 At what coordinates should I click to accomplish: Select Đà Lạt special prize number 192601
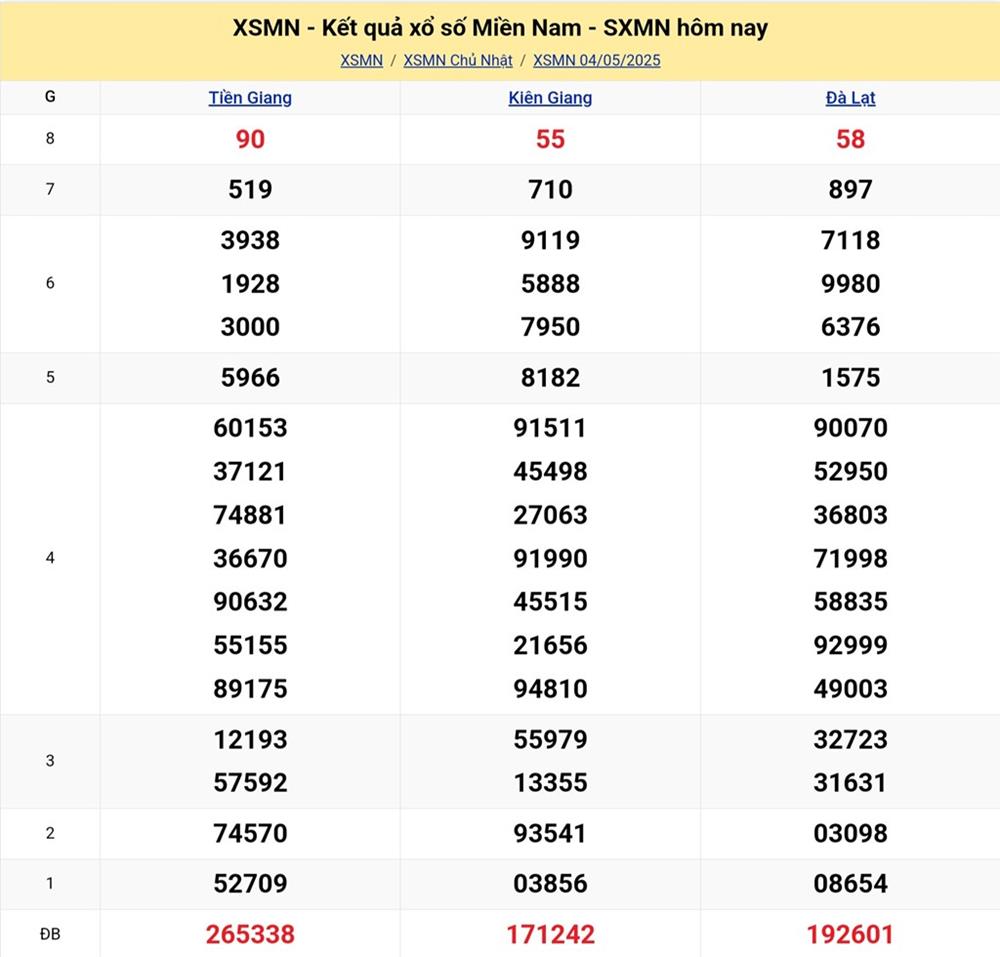(850, 934)
